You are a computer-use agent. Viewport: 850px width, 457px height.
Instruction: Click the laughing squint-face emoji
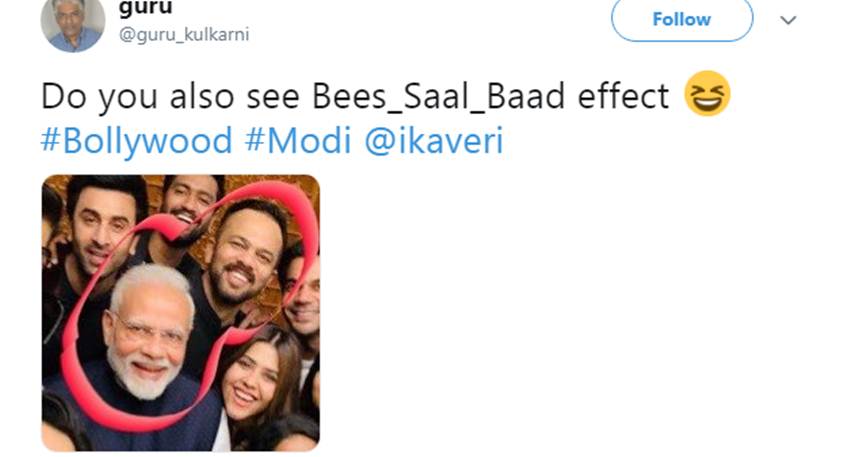pos(707,96)
